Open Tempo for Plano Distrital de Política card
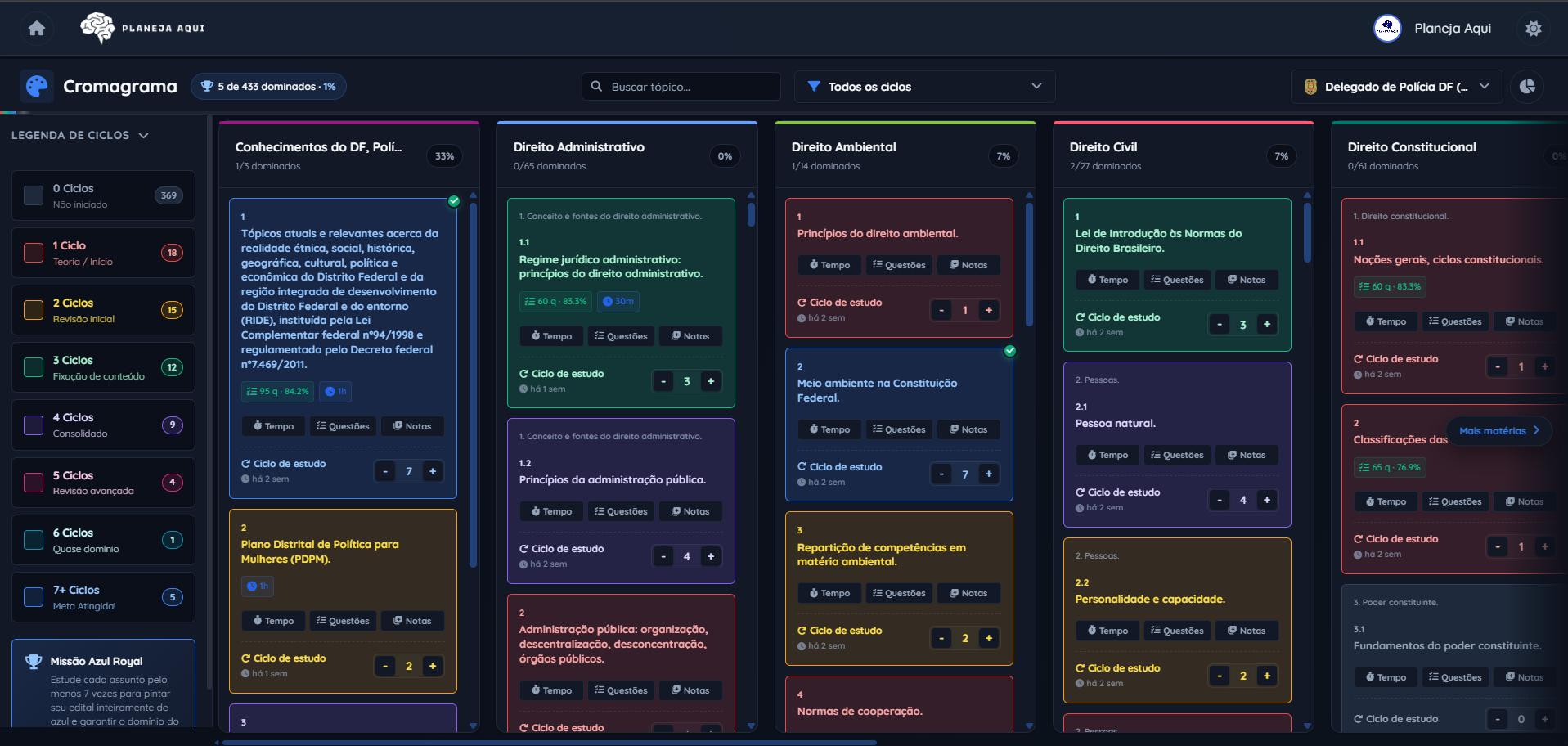 (x=273, y=621)
